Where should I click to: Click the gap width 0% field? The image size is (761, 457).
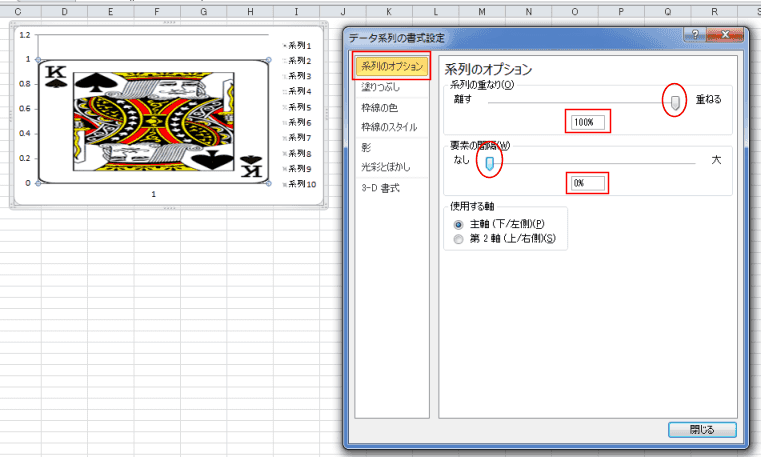point(588,183)
